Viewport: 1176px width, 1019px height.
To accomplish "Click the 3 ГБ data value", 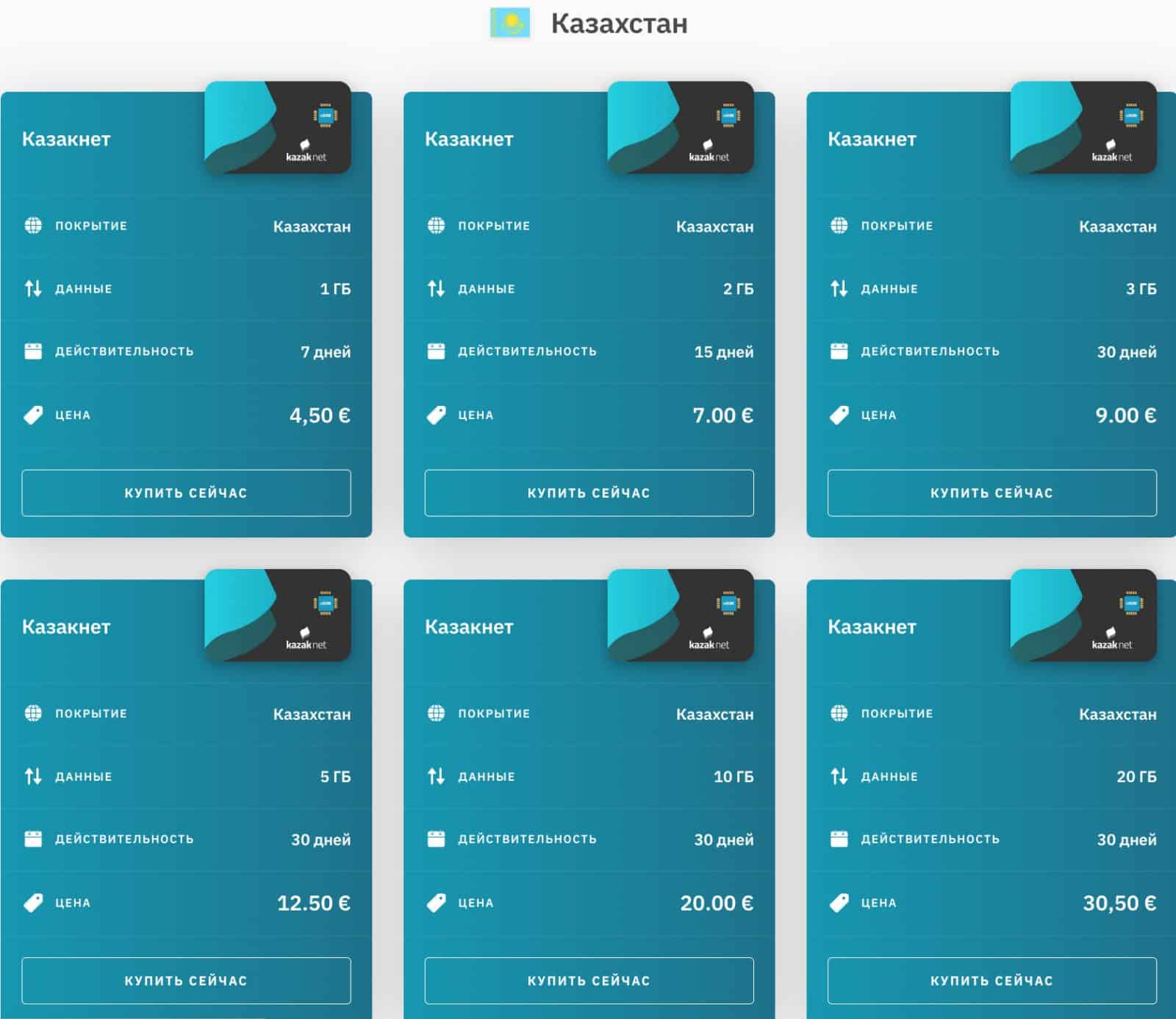I will tap(1141, 289).
